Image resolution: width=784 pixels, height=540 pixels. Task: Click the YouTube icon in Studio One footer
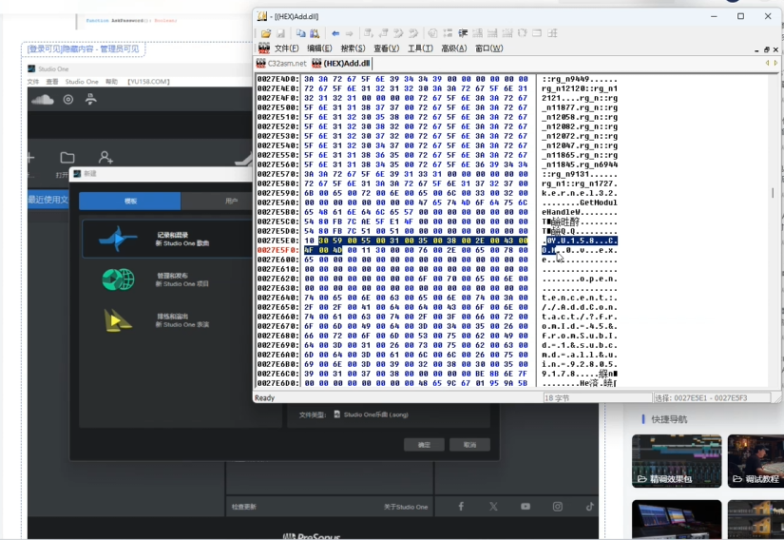[526, 507]
